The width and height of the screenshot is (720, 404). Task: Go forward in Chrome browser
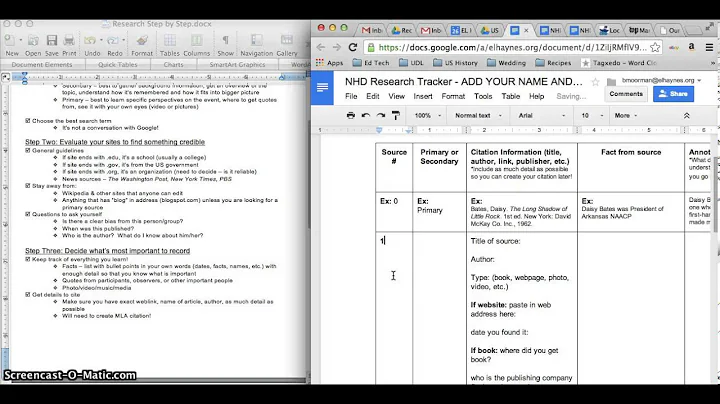point(337,47)
